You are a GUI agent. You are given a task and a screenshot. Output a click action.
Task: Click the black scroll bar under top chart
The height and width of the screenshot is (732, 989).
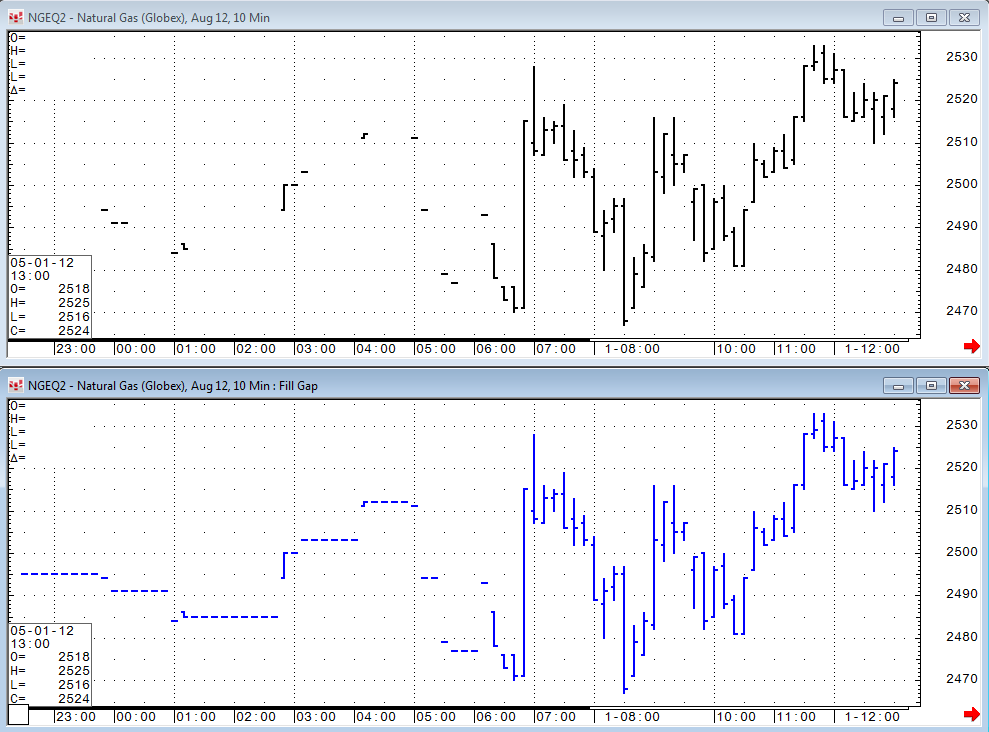(x=300, y=340)
